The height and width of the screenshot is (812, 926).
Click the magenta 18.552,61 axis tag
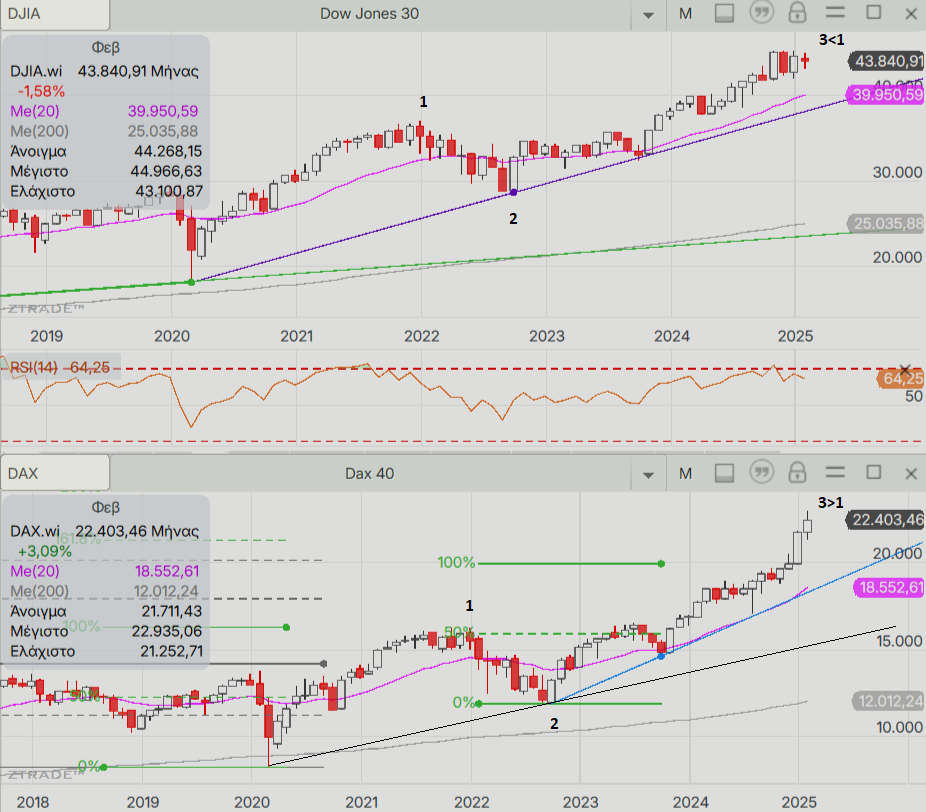(x=889, y=588)
